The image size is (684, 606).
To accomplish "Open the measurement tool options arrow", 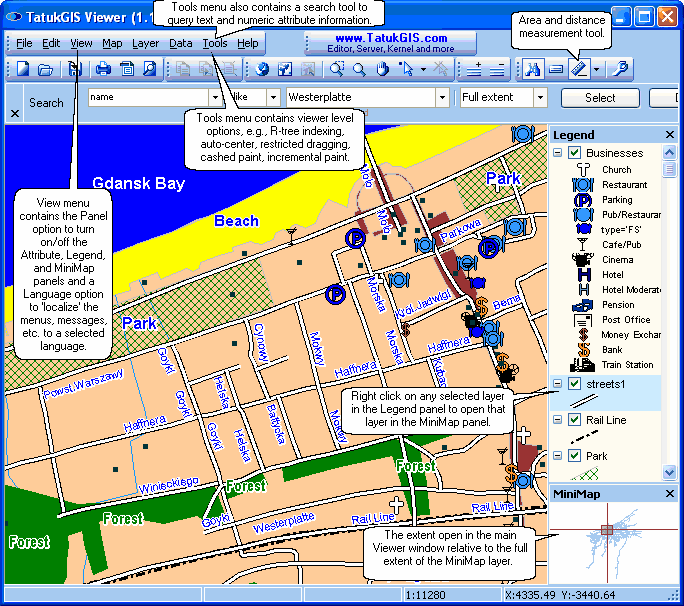I will click(596, 69).
